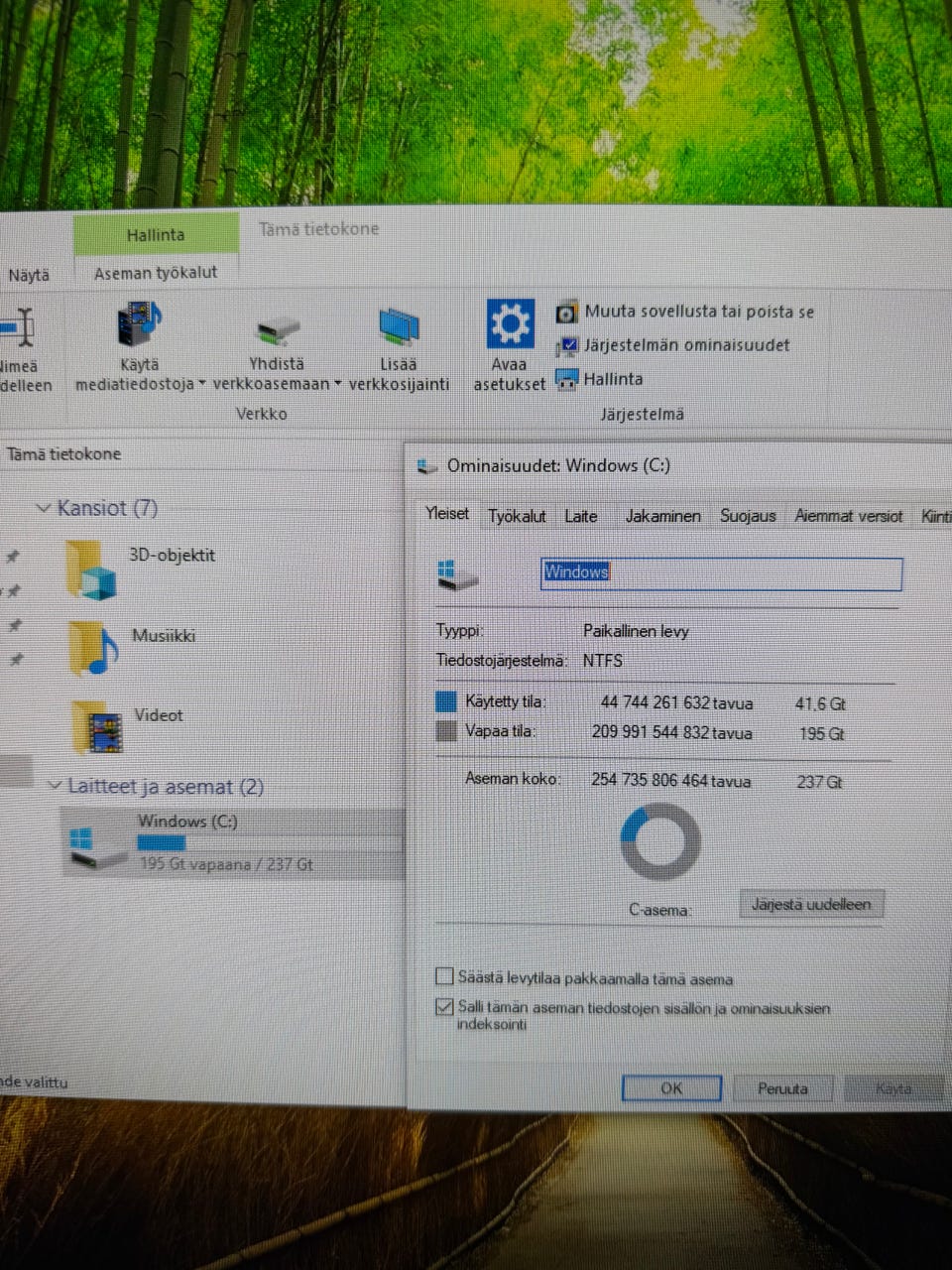Open the Avaa asetukset gear icon
952x1270 pixels.
tap(510, 324)
